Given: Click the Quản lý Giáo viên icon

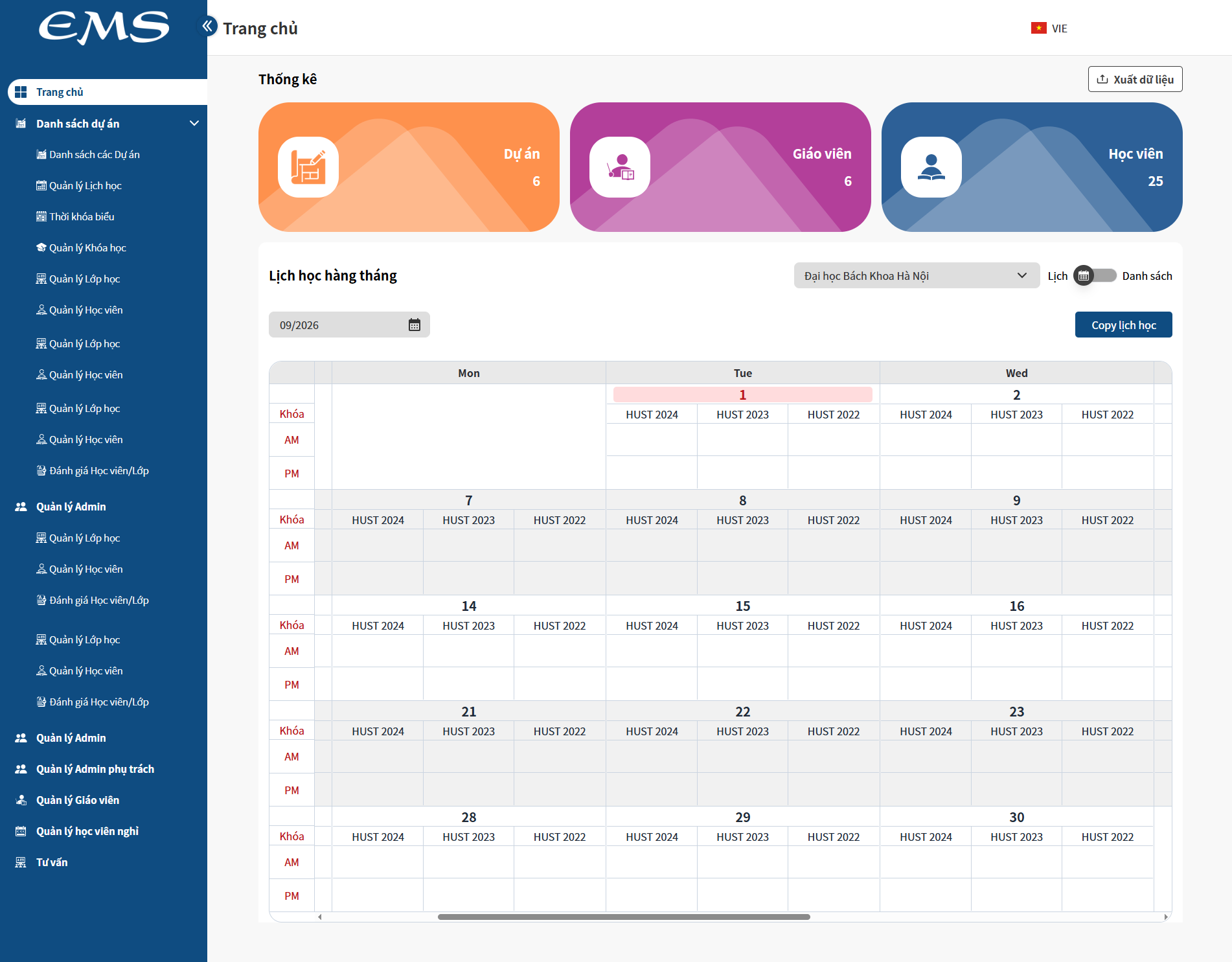Looking at the screenshot, I should [21, 800].
